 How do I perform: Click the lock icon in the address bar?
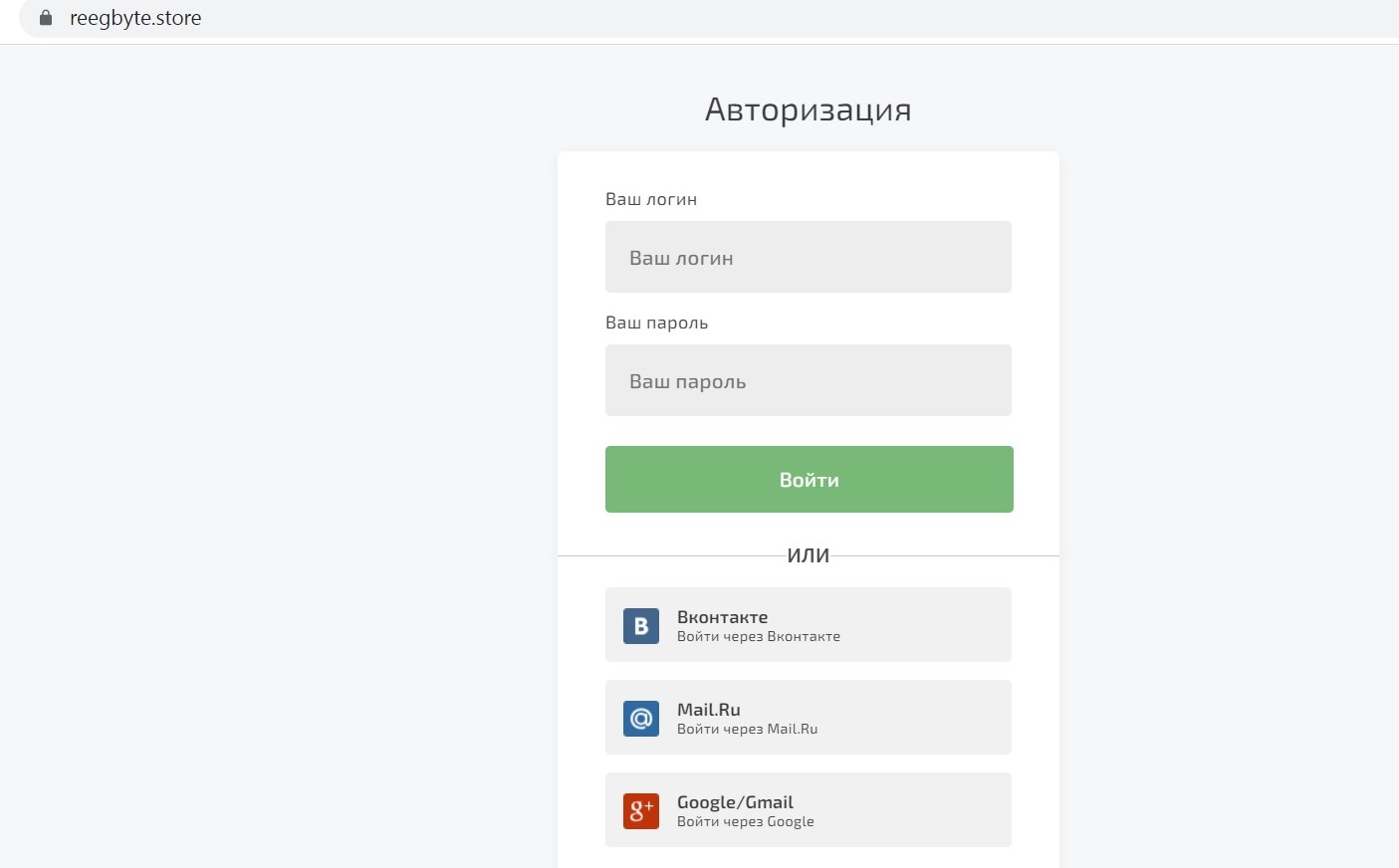pyautogui.click(x=46, y=18)
